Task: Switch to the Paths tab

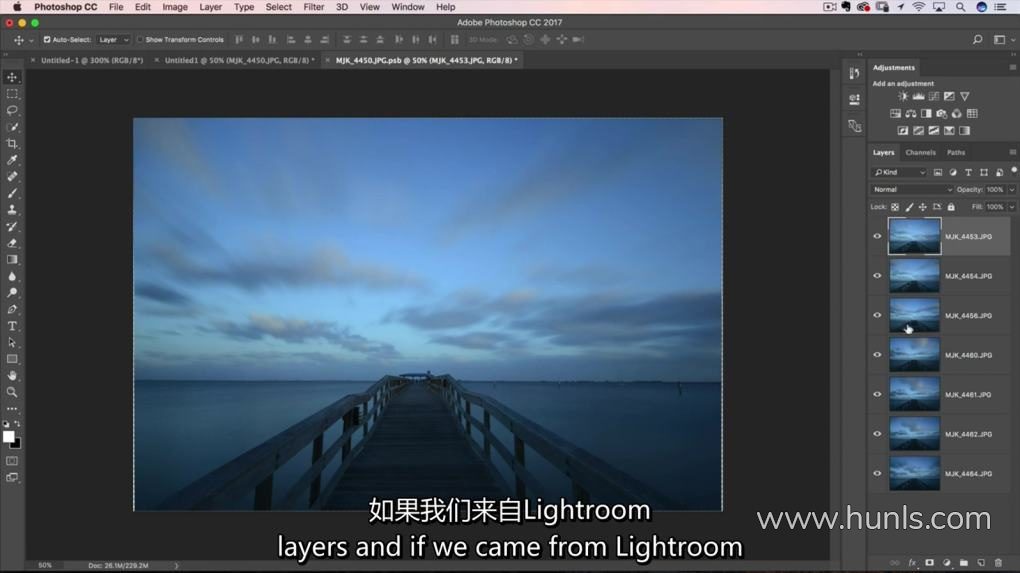Action: pyautogui.click(x=956, y=152)
